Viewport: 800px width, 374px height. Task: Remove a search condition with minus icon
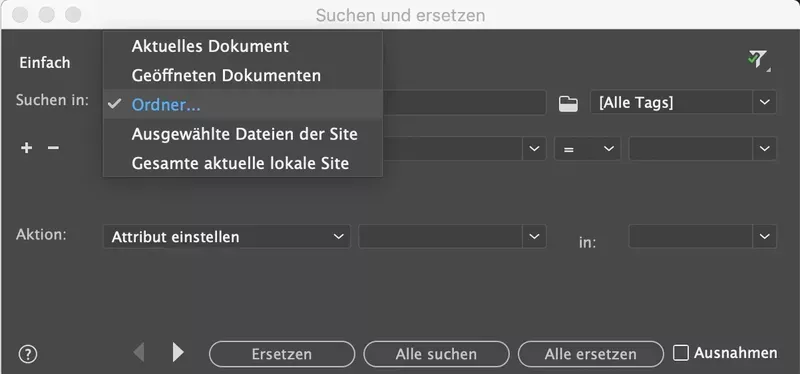[53, 148]
